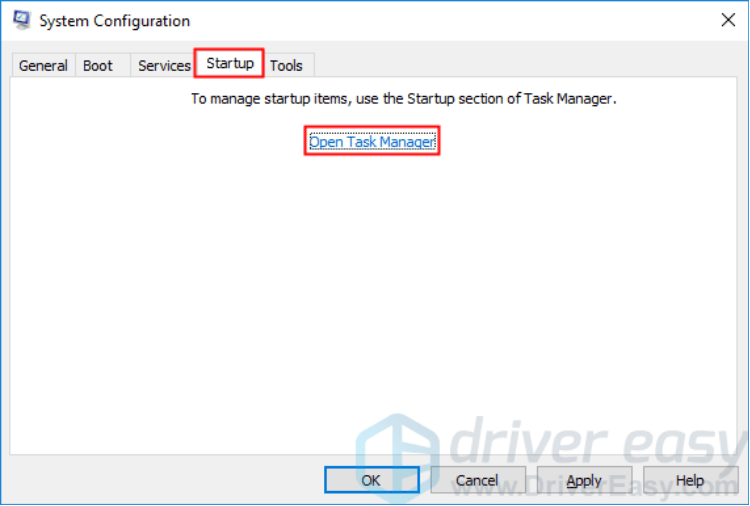750x506 pixels.
Task: Confirm with the OK button
Action: pos(372,480)
